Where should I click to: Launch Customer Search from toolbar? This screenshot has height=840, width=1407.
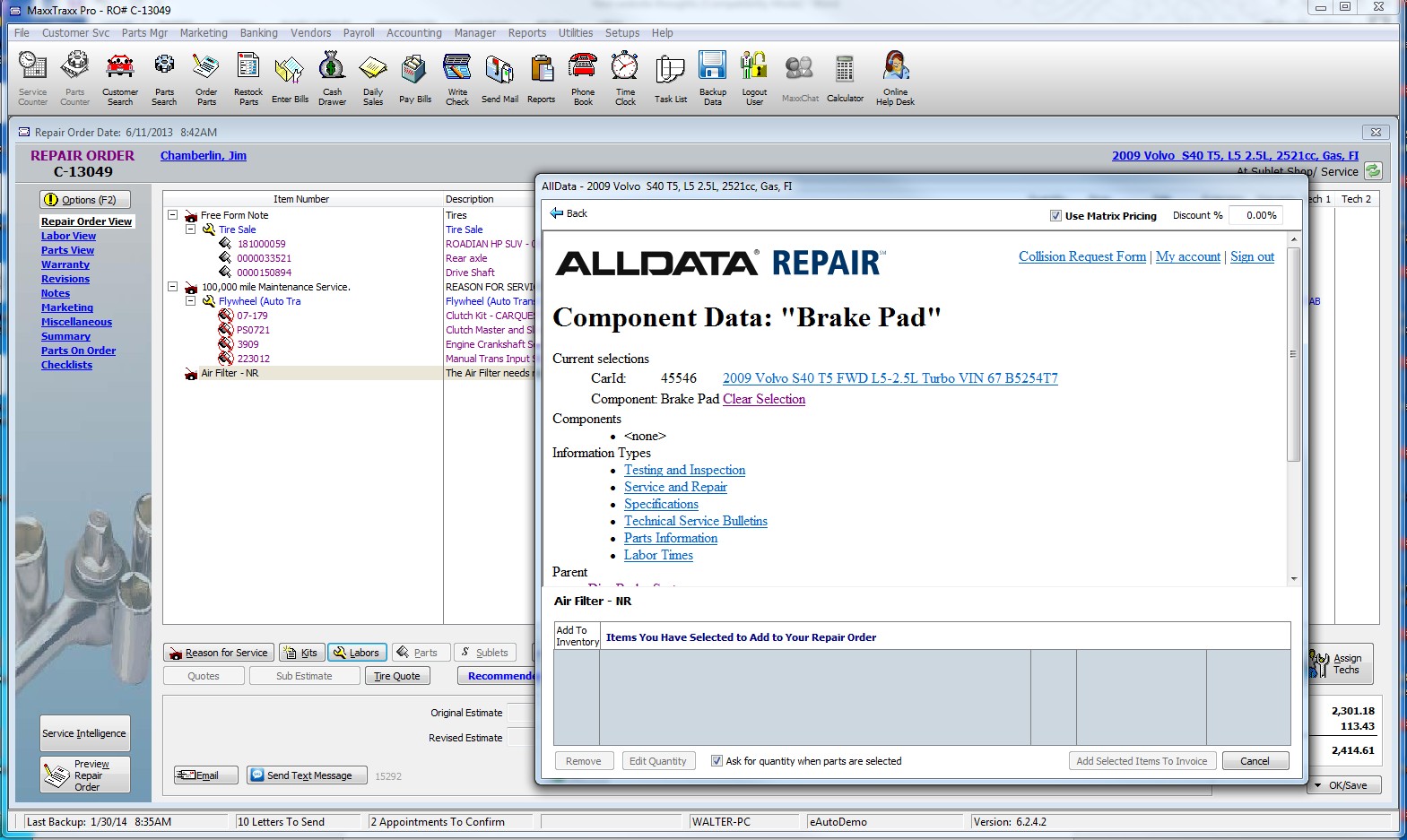pyautogui.click(x=120, y=79)
